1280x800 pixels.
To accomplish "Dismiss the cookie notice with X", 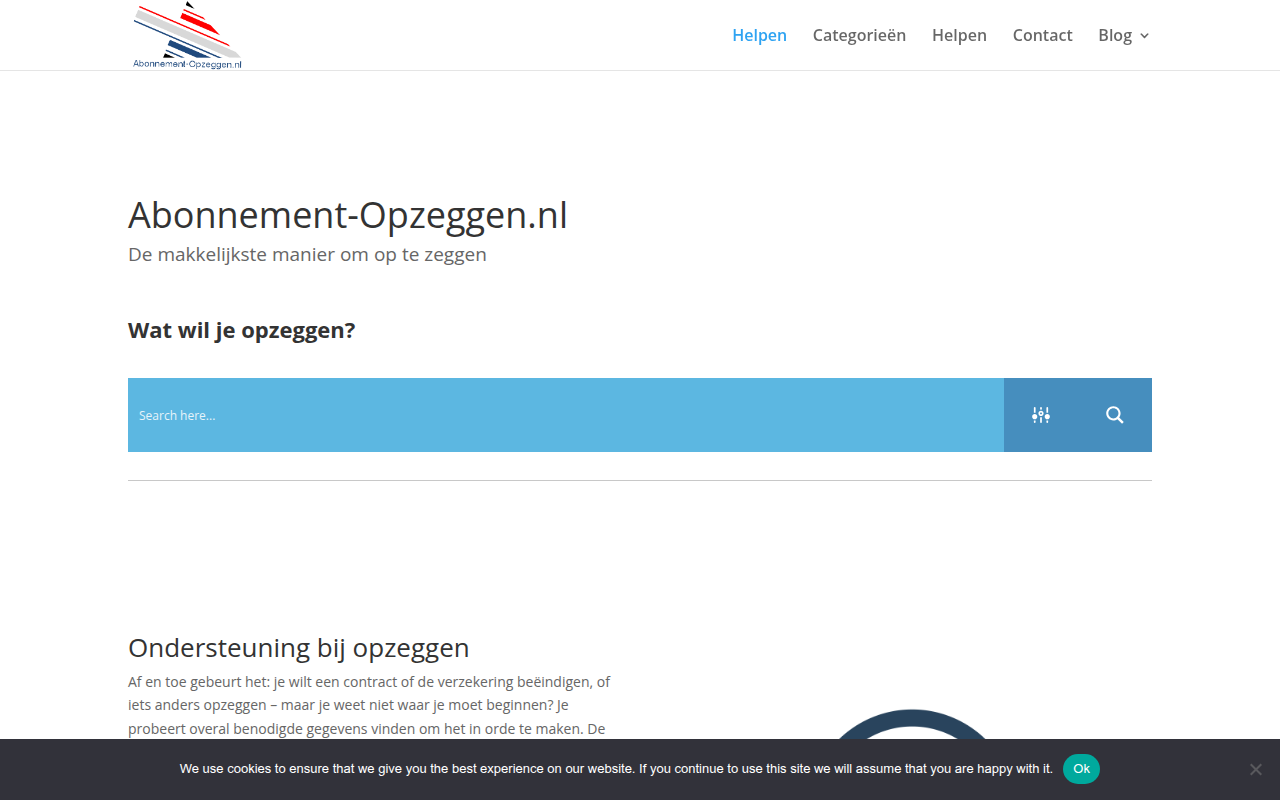I will click(x=1256, y=769).
